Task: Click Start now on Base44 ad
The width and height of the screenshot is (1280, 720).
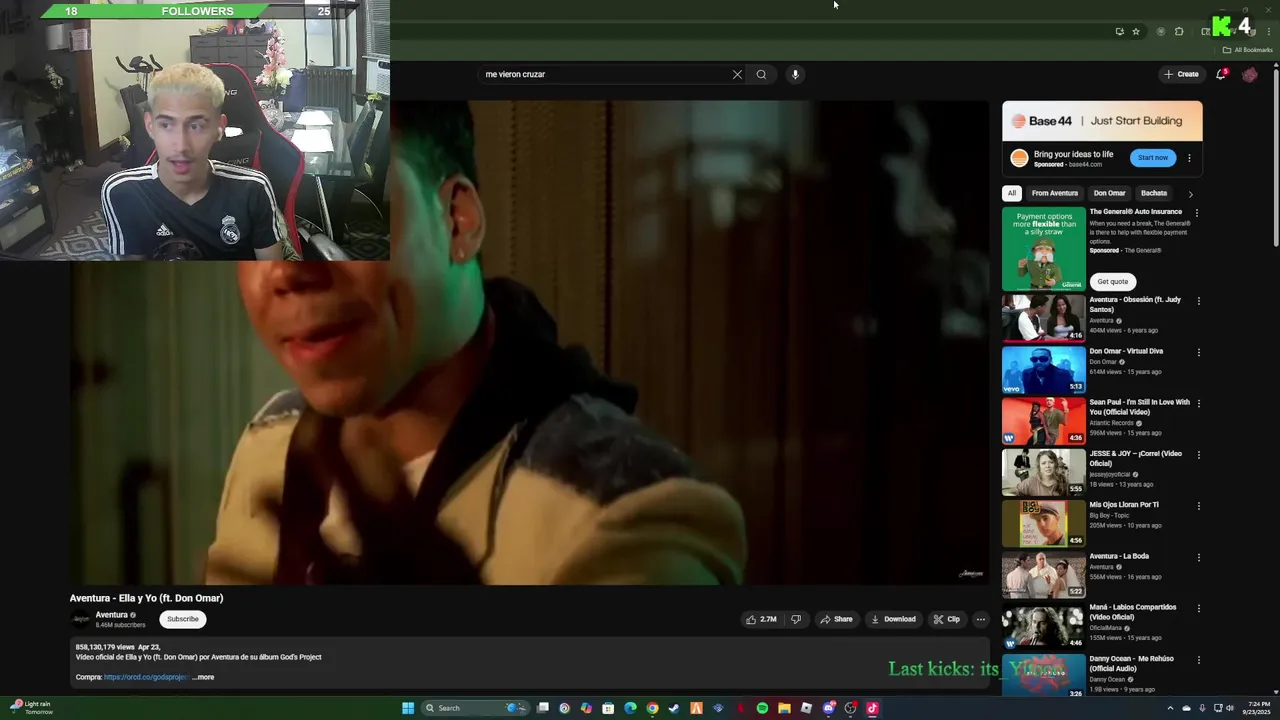Action: [1153, 158]
